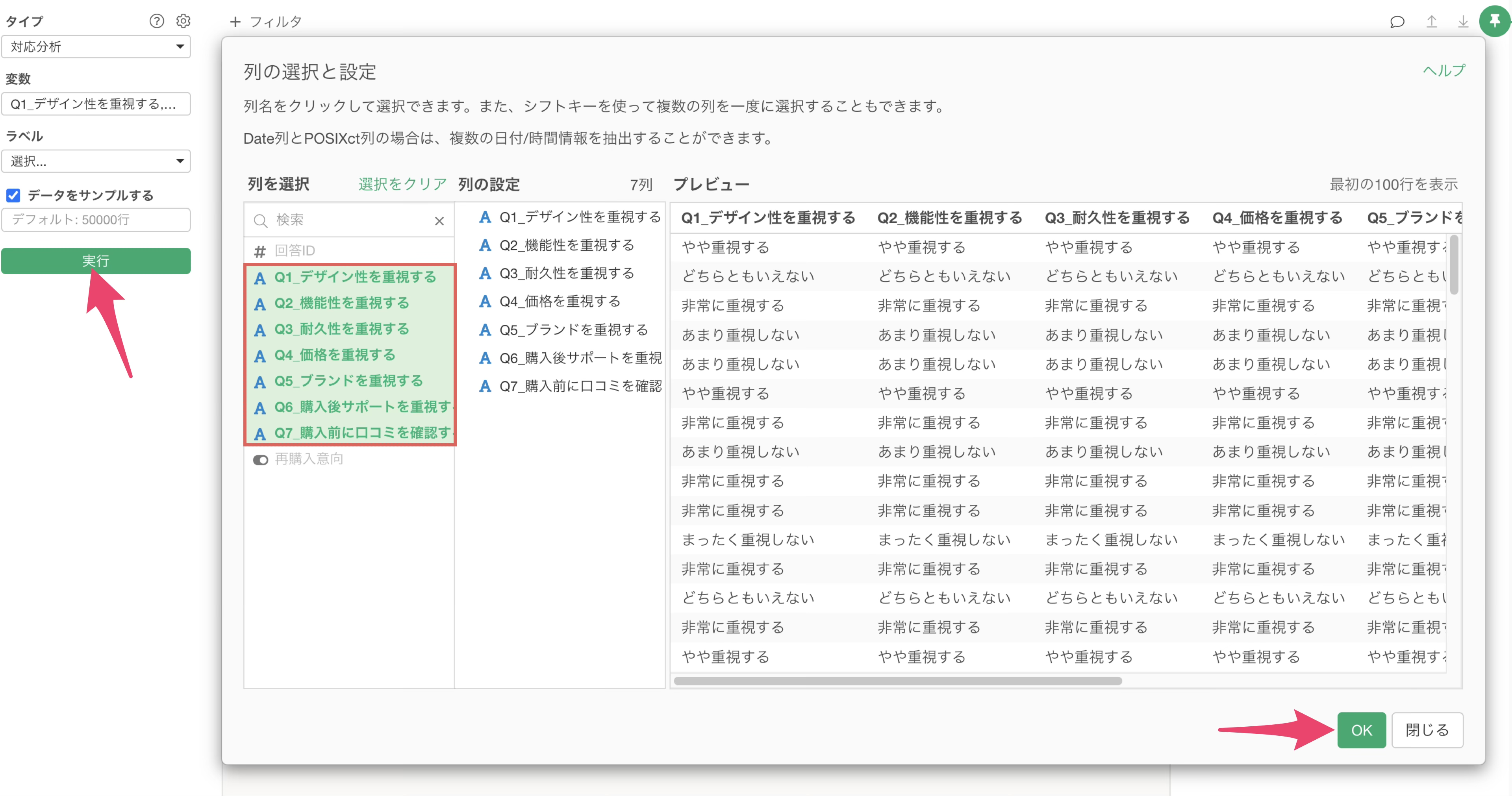Select the 回答ID numeric column

[x=295, y=251]
